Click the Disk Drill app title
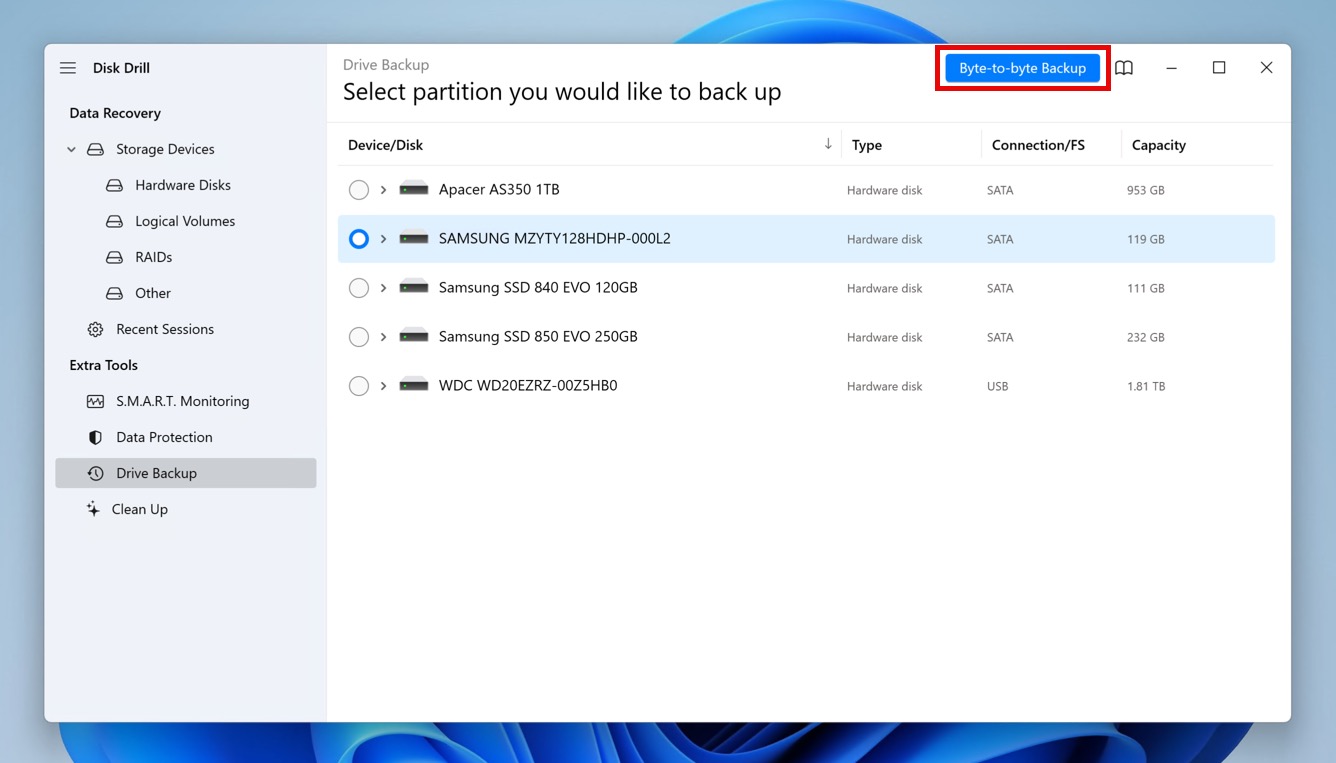The width and height of the screenshot is (1336, 763). (121, 68)
